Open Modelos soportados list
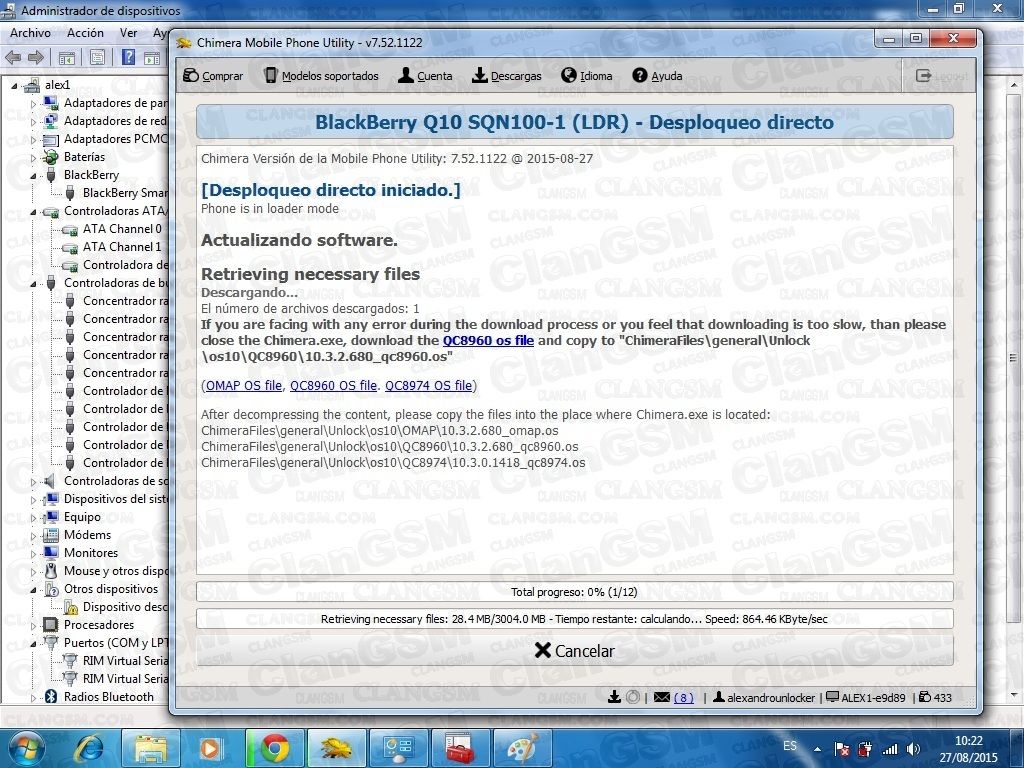1024x768 pixels. click(x=321, y=76)
